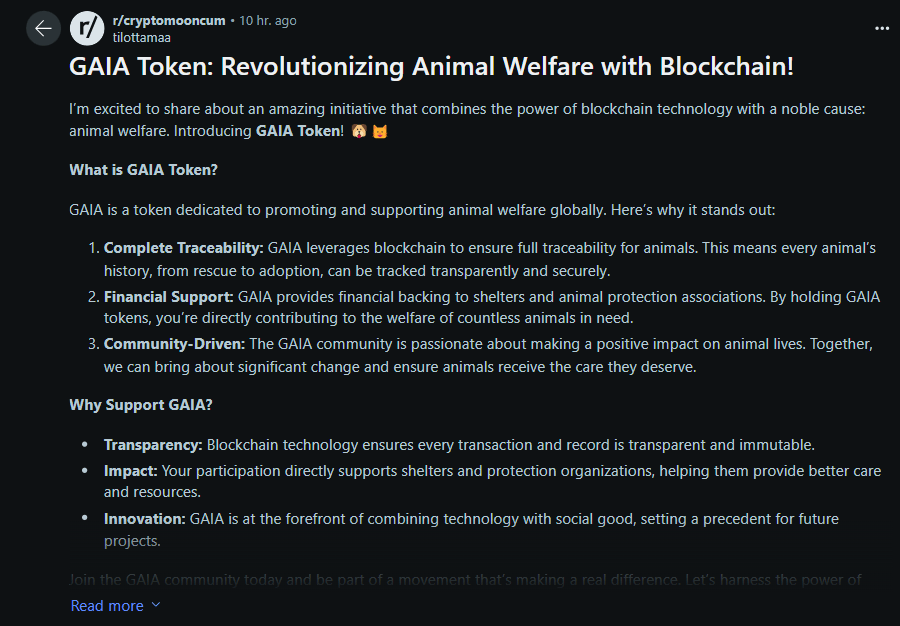
Task: Click the 'Impact:' bullet label
Action: pyautogui.click(x=131, y=471)
